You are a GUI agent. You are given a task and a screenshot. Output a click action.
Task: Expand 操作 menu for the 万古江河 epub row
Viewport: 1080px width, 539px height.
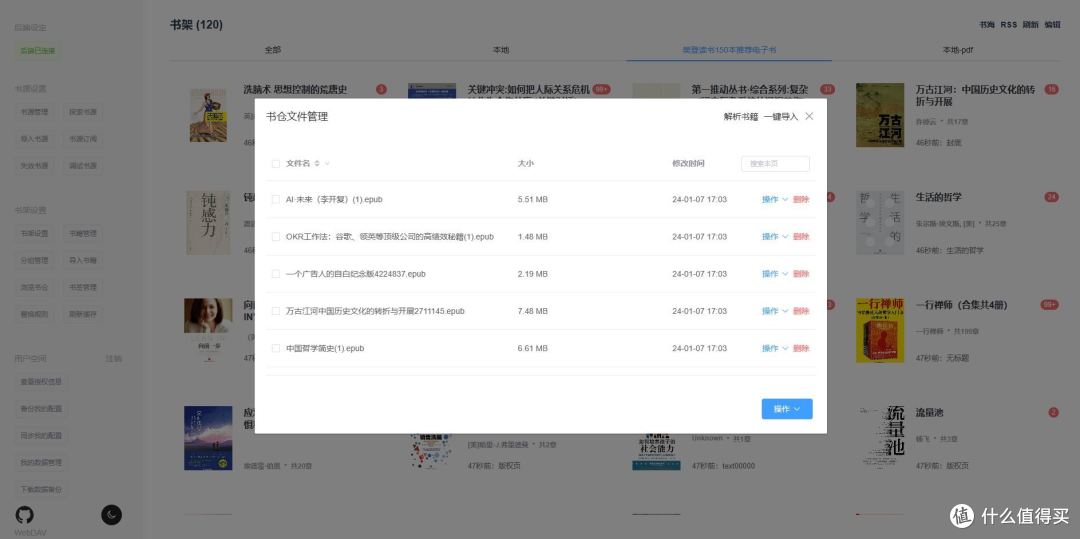[x=775, y=311]
